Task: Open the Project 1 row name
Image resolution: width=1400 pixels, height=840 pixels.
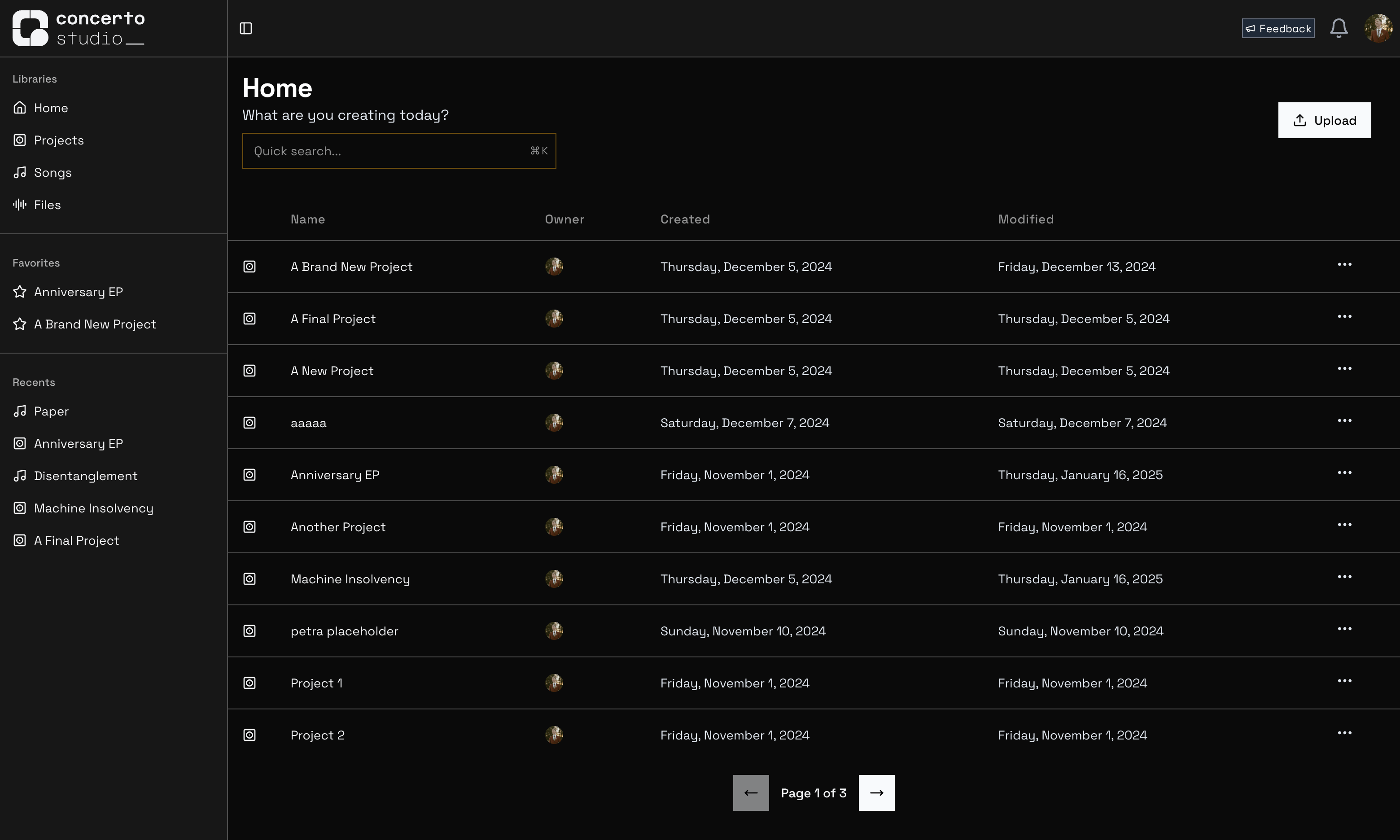Action: coord(316,683)
